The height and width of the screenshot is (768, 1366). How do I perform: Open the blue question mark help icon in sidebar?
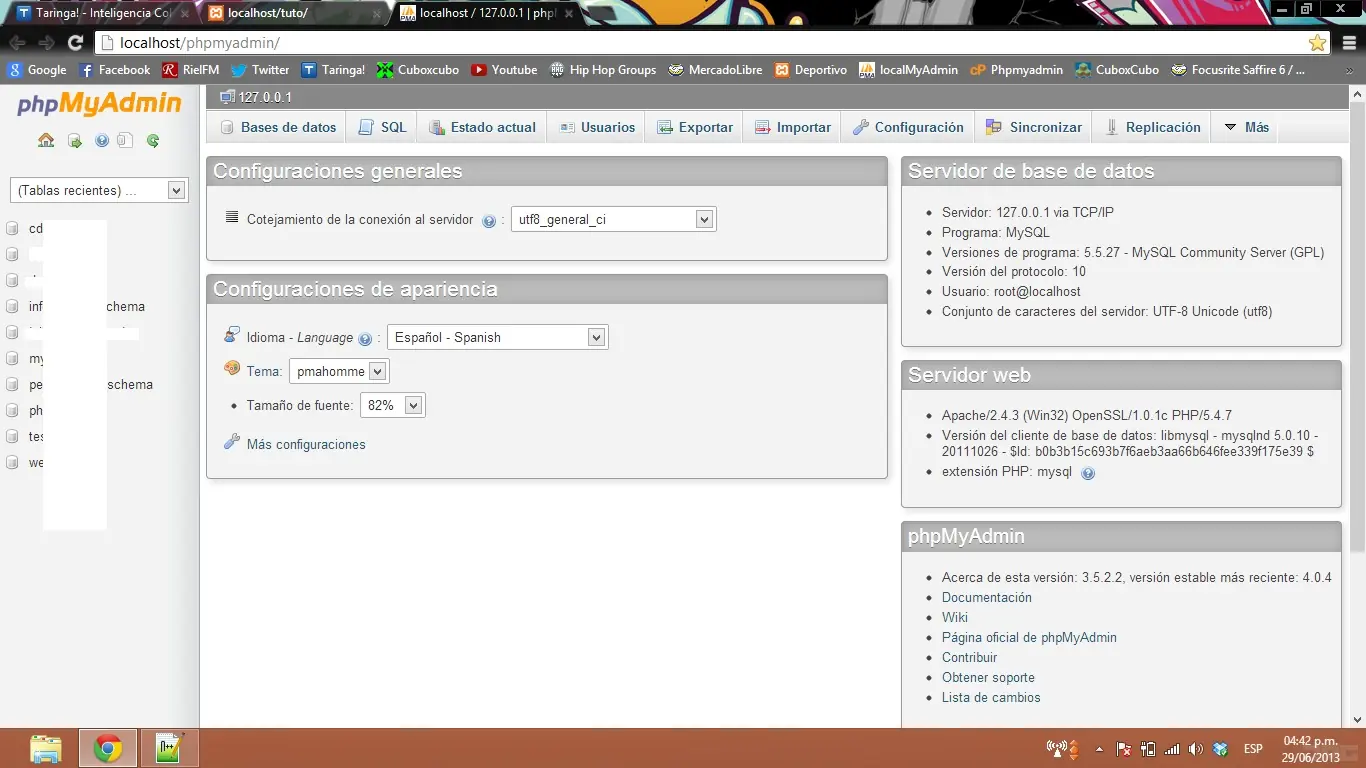click(102, 141)
